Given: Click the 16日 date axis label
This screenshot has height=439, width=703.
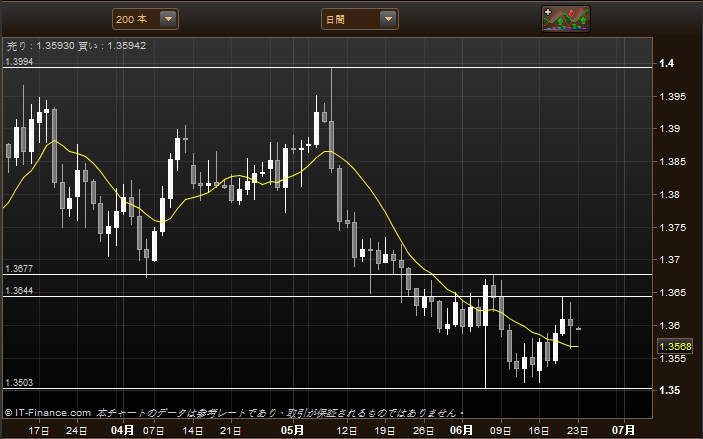Looking at the screenshot, I should pos(539,431).
